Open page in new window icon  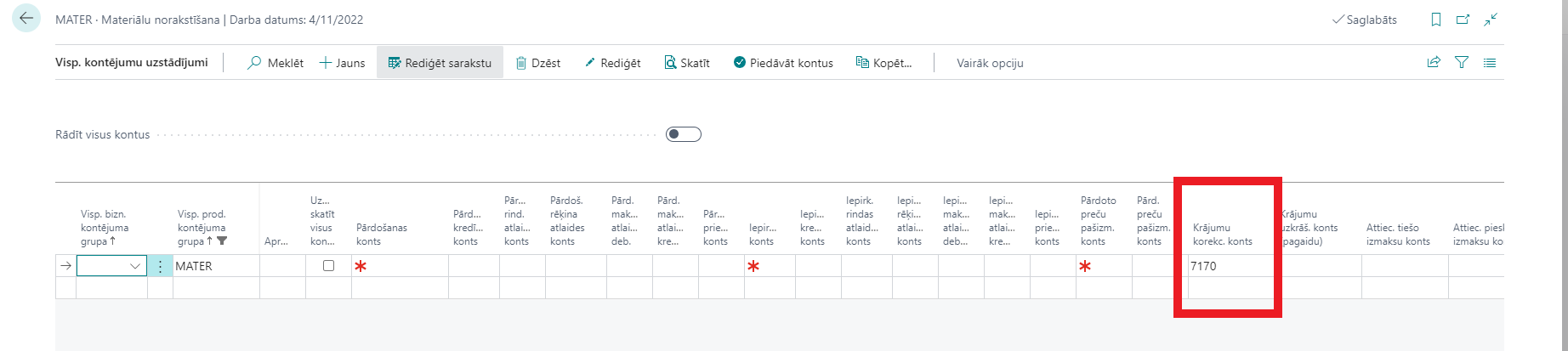click(1463, 20)
